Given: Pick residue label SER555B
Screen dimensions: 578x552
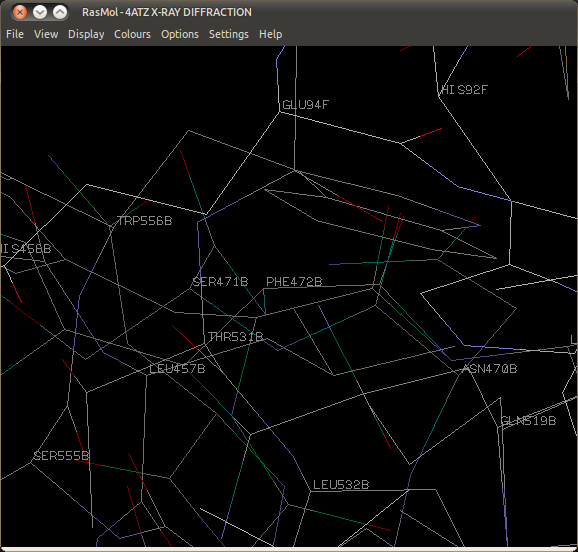Looking at the screenshot, I should [x=61, y=456].
